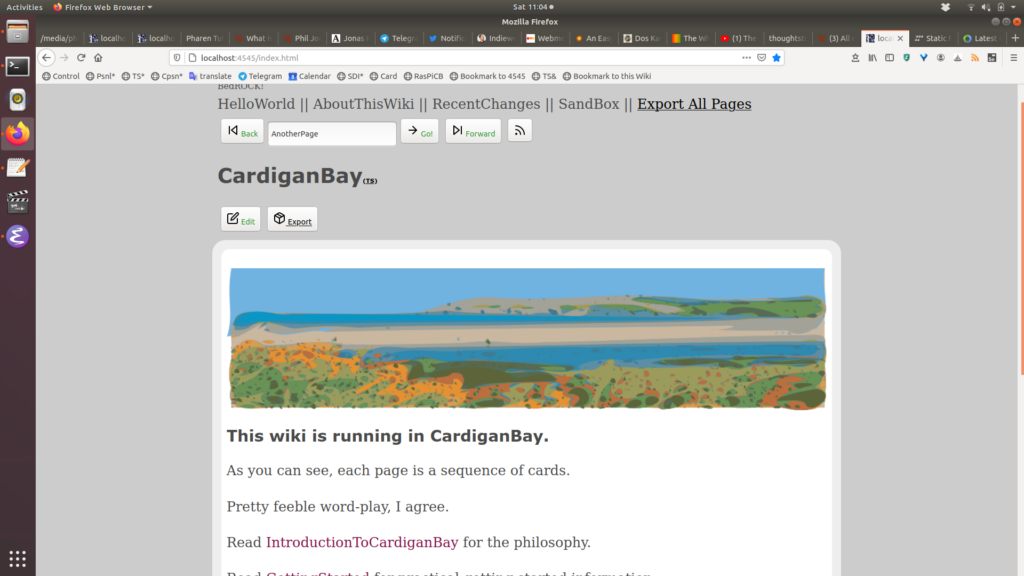Click the page vertical scrollbar
Image resolution: width=1024 pixels, height=576 pixels.
click(x=1020, y=239)
